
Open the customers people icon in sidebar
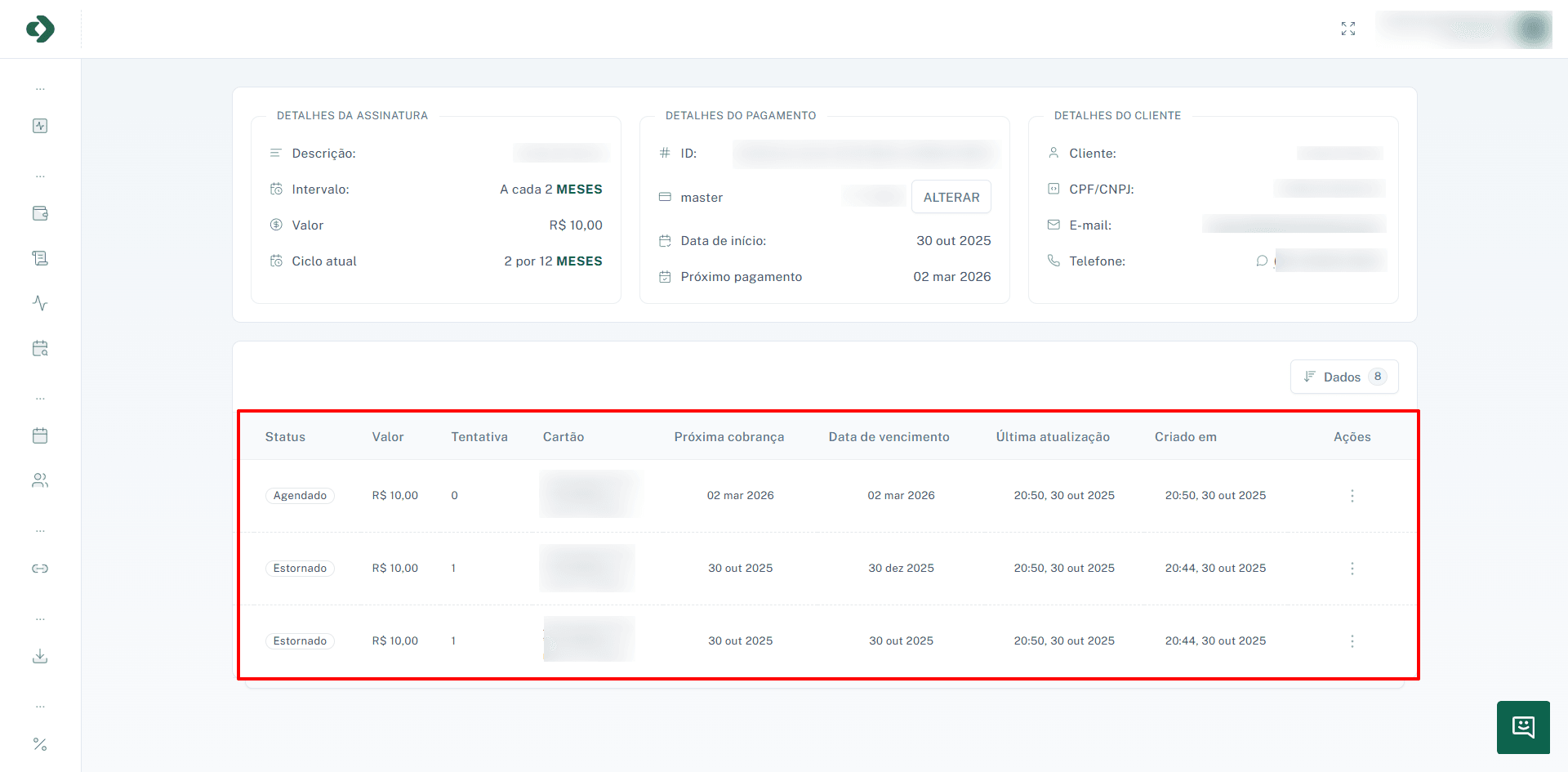click(x=40, y=480)
